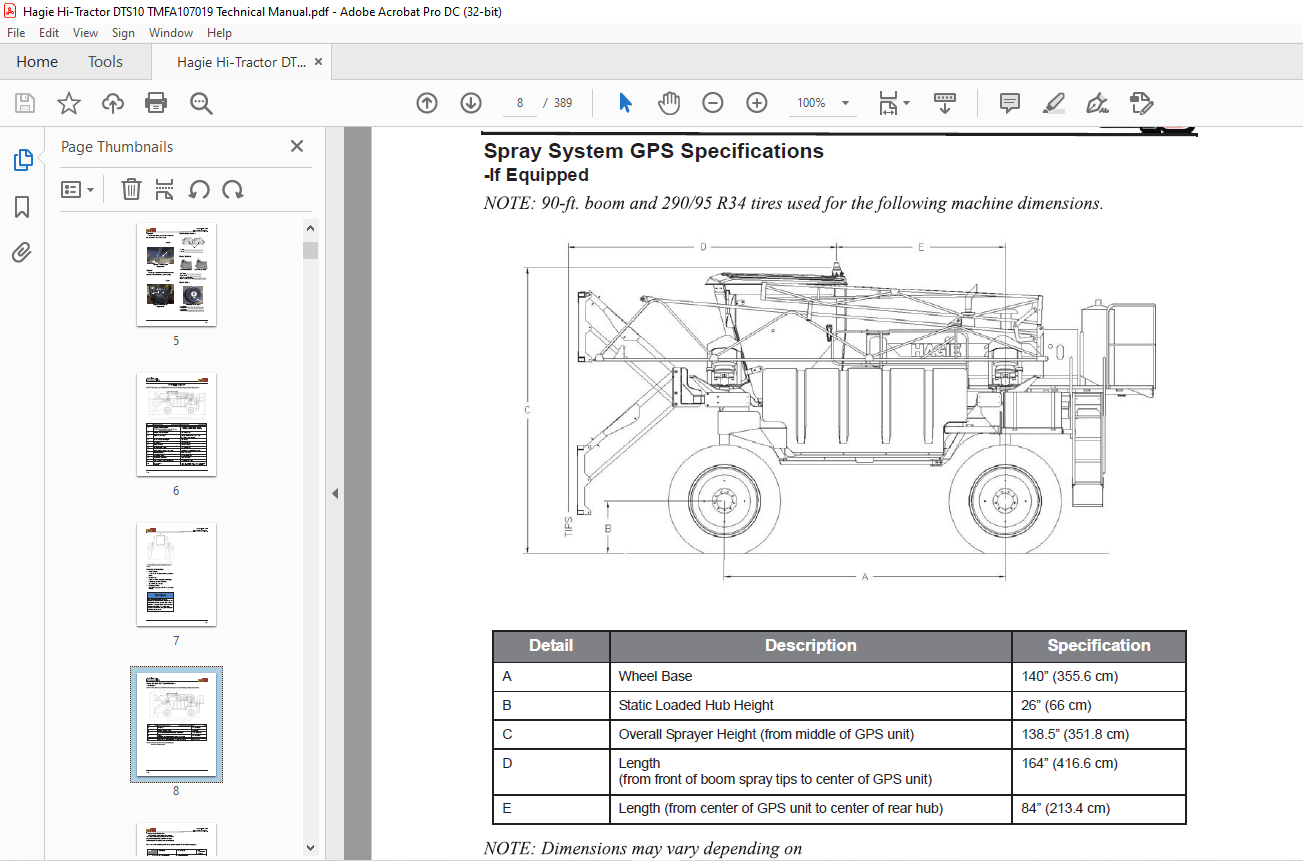Click the 'Wheel Base' description cell

tap(811, 677)
